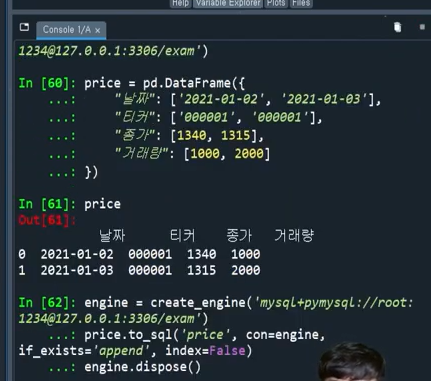Click the 'price.to_sql(' call text

[x=132, y=335]
